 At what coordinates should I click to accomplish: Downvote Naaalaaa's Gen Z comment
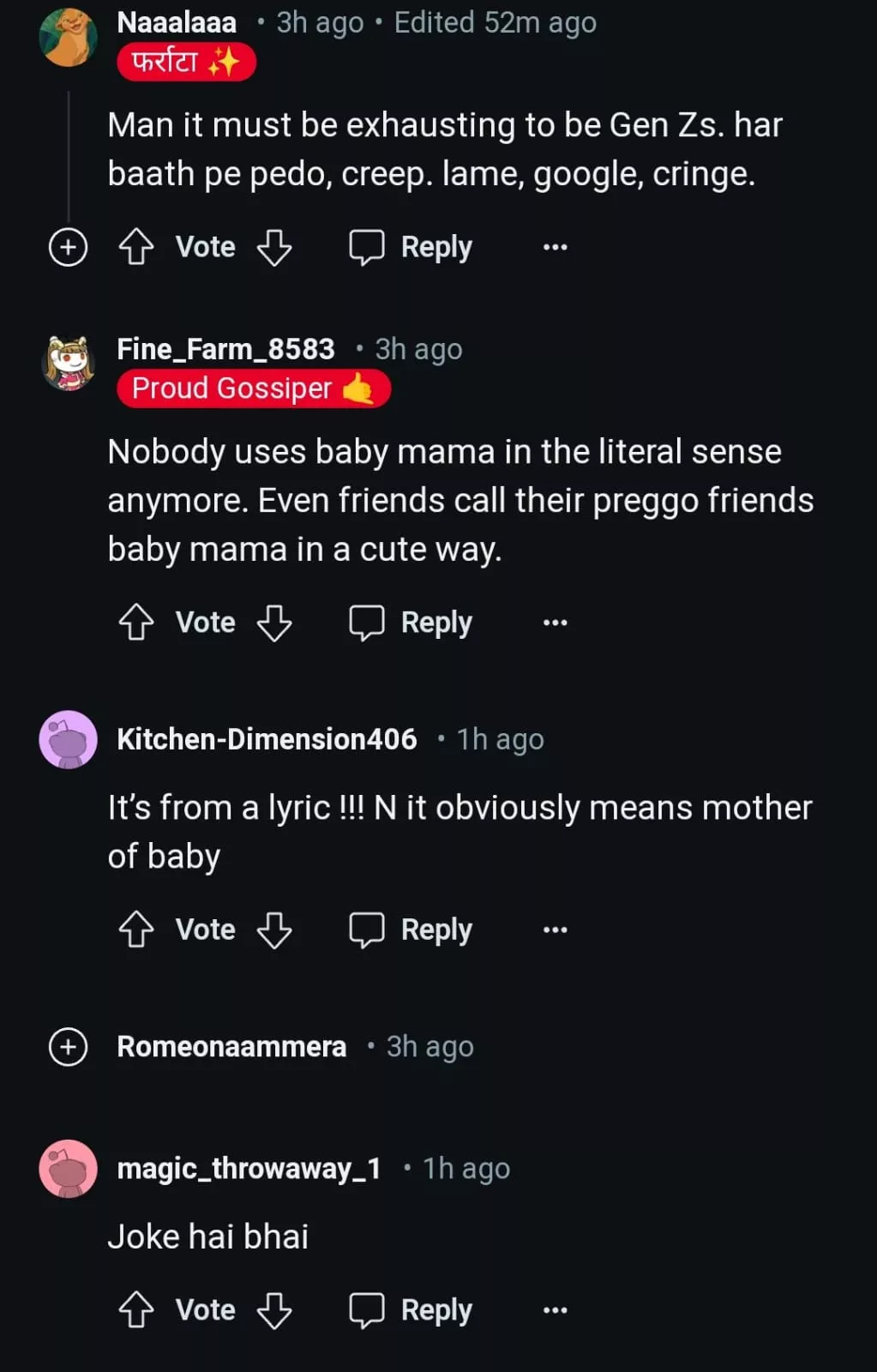[x=274, y=247]
